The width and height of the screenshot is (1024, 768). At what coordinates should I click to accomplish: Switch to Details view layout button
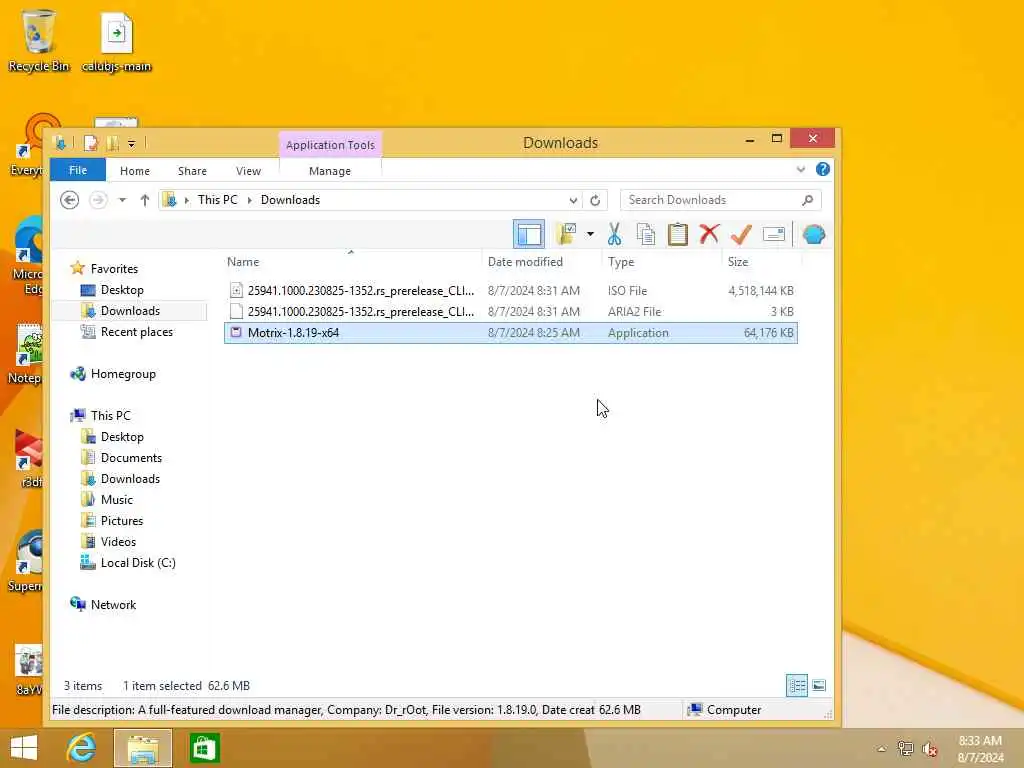(x=797, y=686)
